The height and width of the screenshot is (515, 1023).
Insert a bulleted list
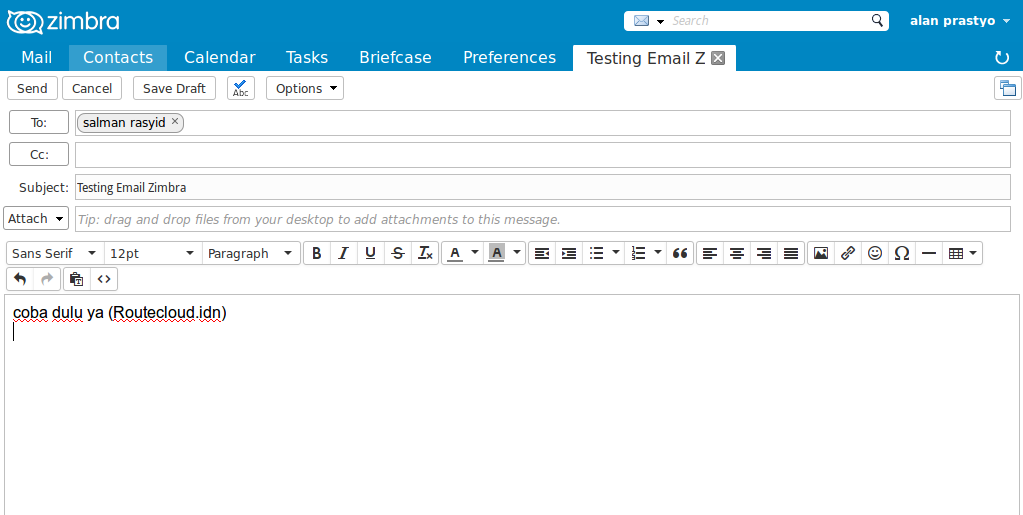(x=596, y=253)
